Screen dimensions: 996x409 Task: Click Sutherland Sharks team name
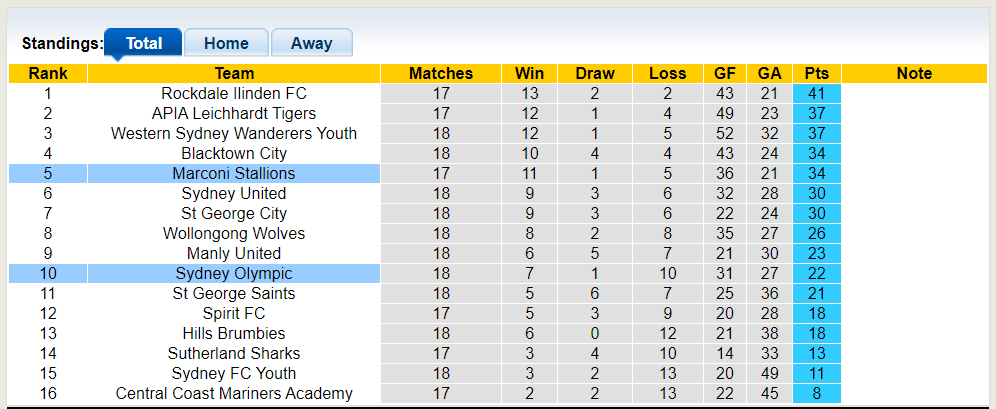pos(234,353)
